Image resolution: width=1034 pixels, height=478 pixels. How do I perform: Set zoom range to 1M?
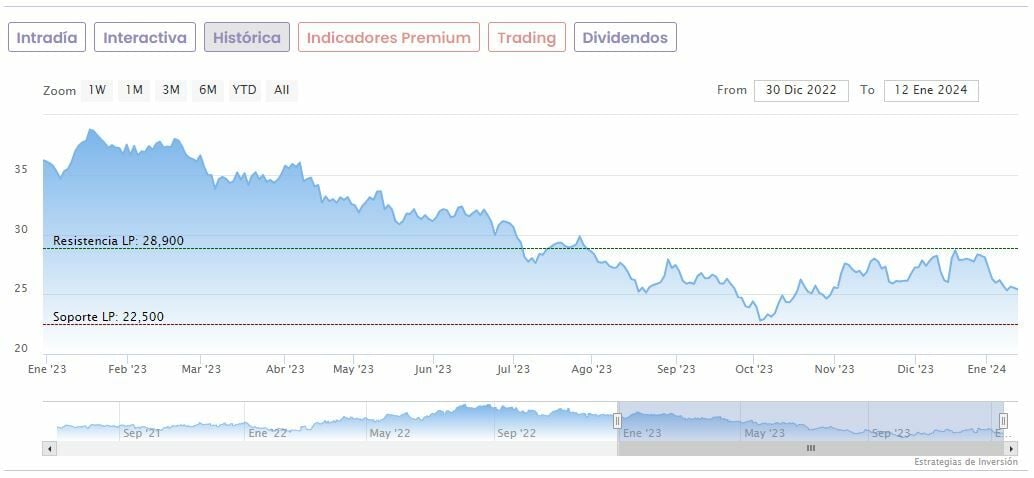click(x=133, y=90)
